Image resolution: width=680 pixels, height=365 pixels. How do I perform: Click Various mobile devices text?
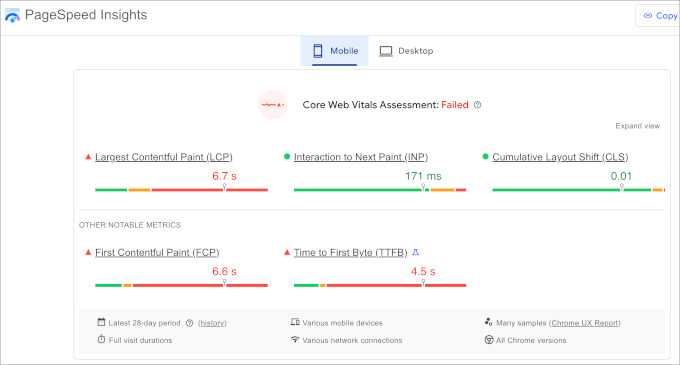pyautogui.click(x=342, y=323)
